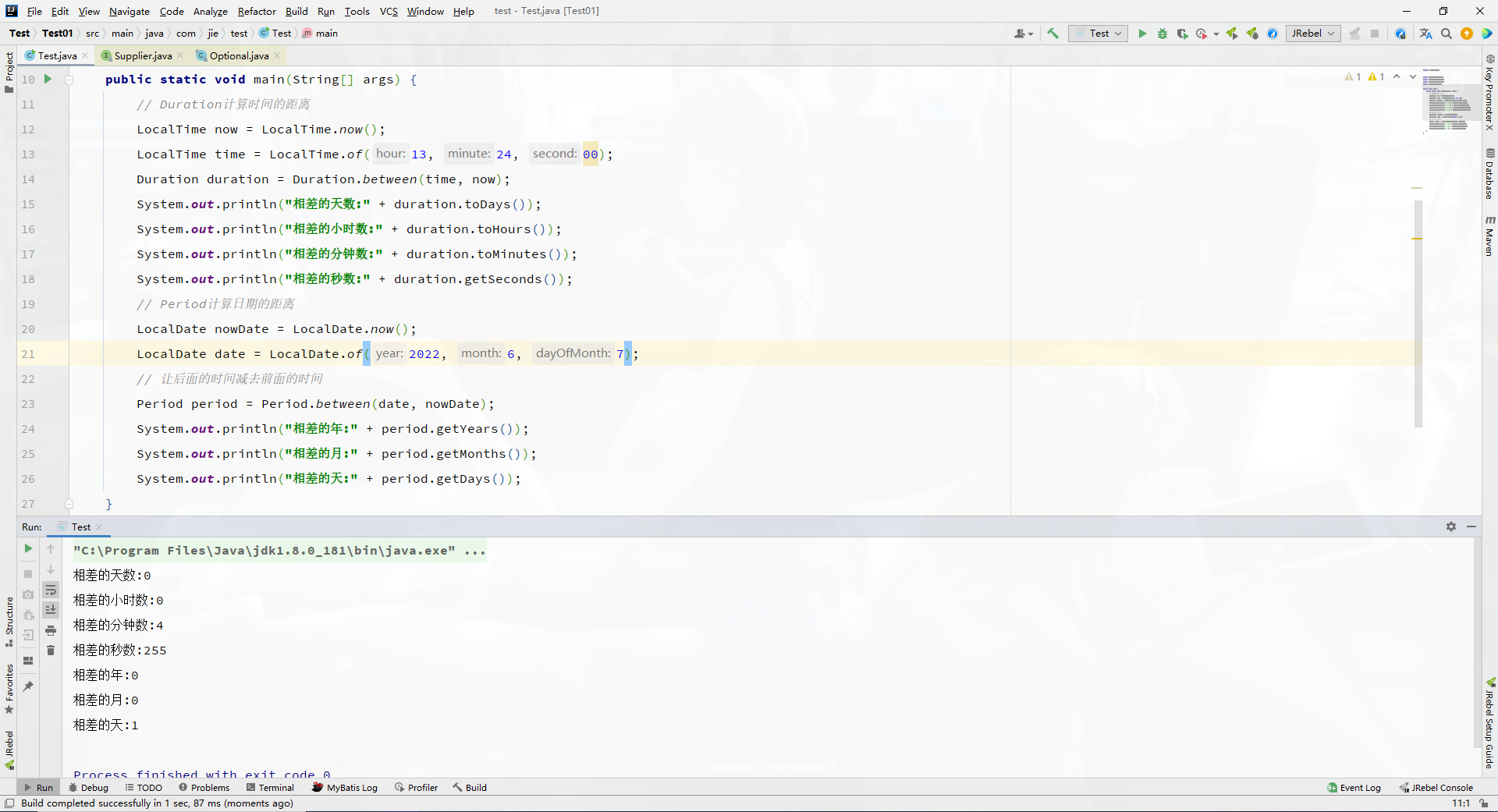This screenshot has width=1498, height=812.
Task: Toggle the Favorites tool window stripe
Action: 9,689
